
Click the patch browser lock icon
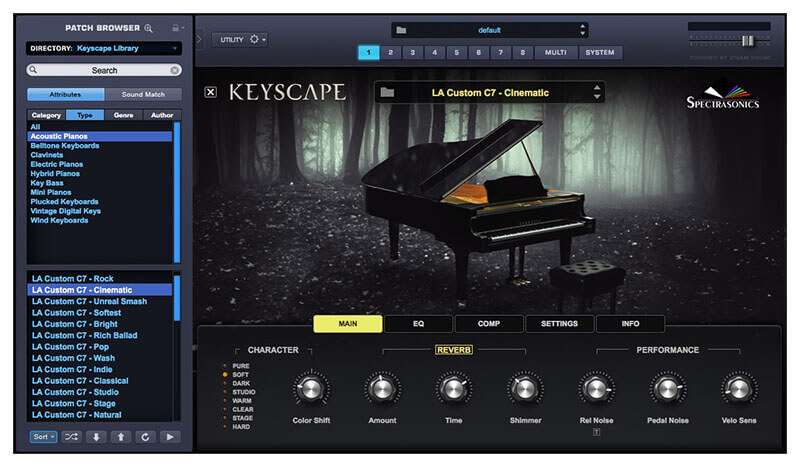coord(176,28)
